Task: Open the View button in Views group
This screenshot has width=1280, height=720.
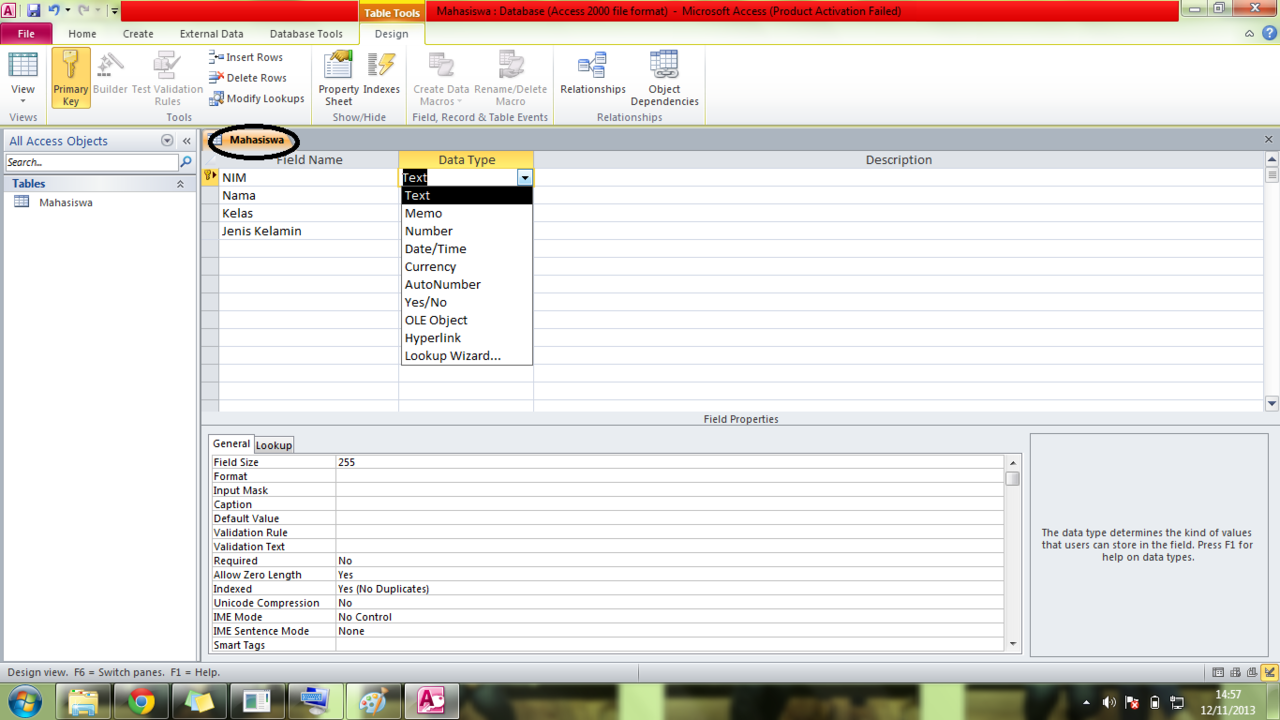Action: (23, 78)
